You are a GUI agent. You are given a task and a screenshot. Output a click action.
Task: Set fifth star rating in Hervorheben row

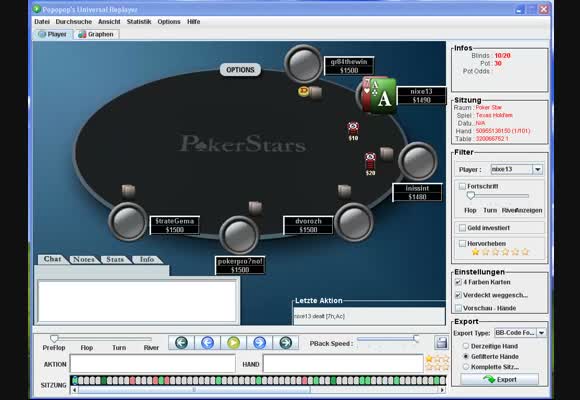(515, 252)
